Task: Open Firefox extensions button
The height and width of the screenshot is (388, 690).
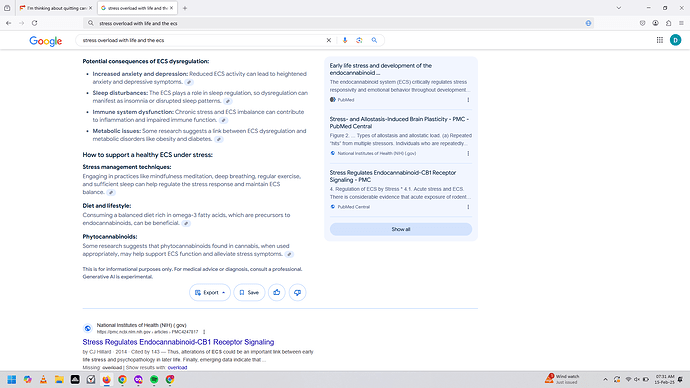Action: pyautogui.click(x=668, y=23)
